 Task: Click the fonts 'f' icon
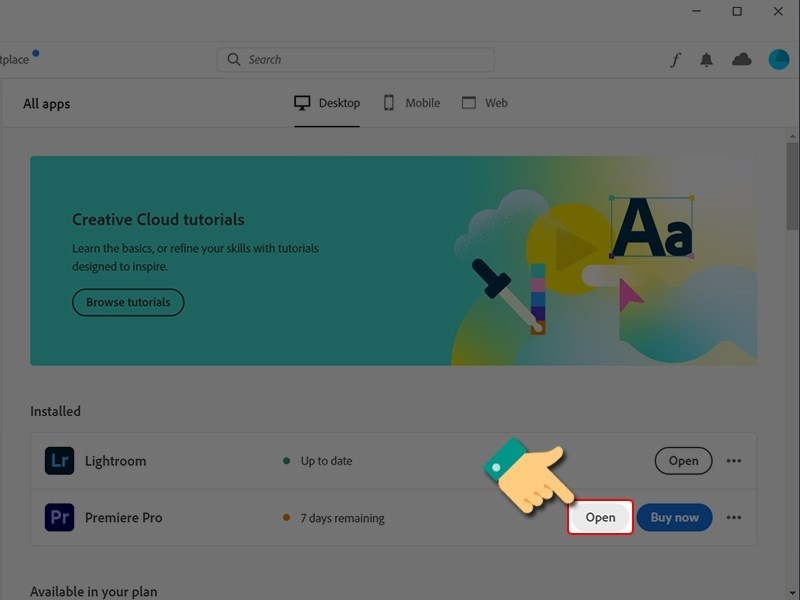[675, 60]
